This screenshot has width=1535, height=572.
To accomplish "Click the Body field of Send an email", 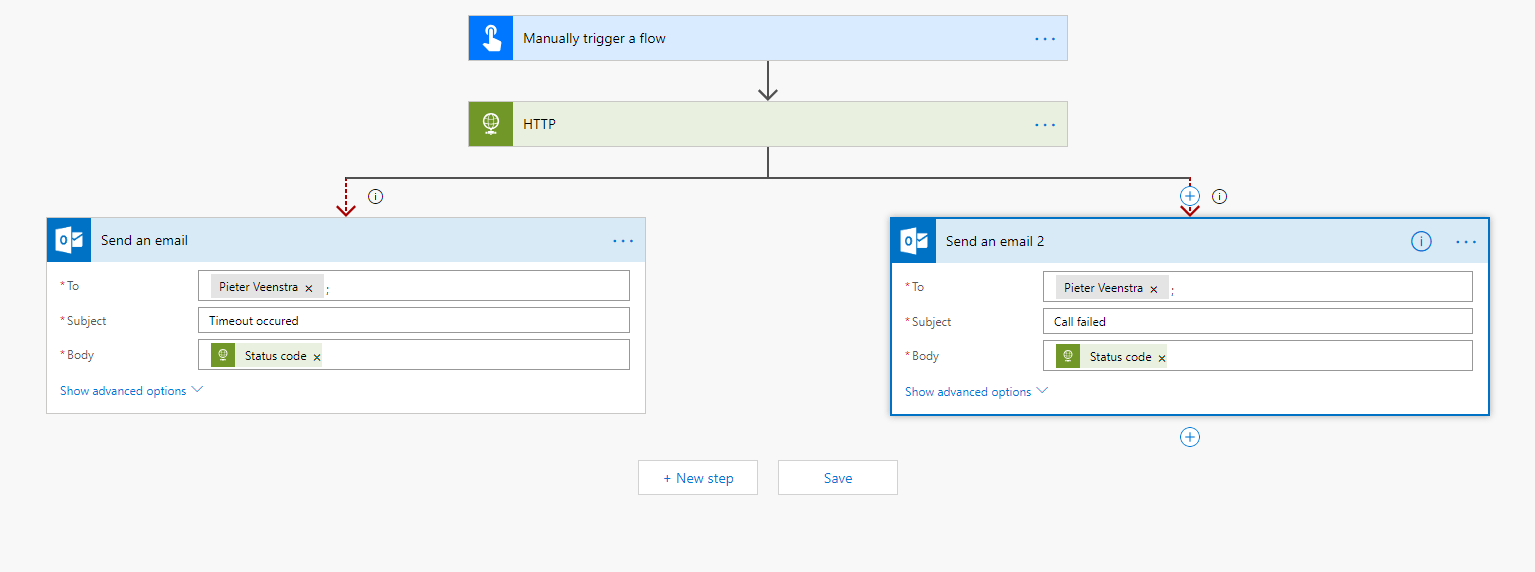I will (414, 355).
